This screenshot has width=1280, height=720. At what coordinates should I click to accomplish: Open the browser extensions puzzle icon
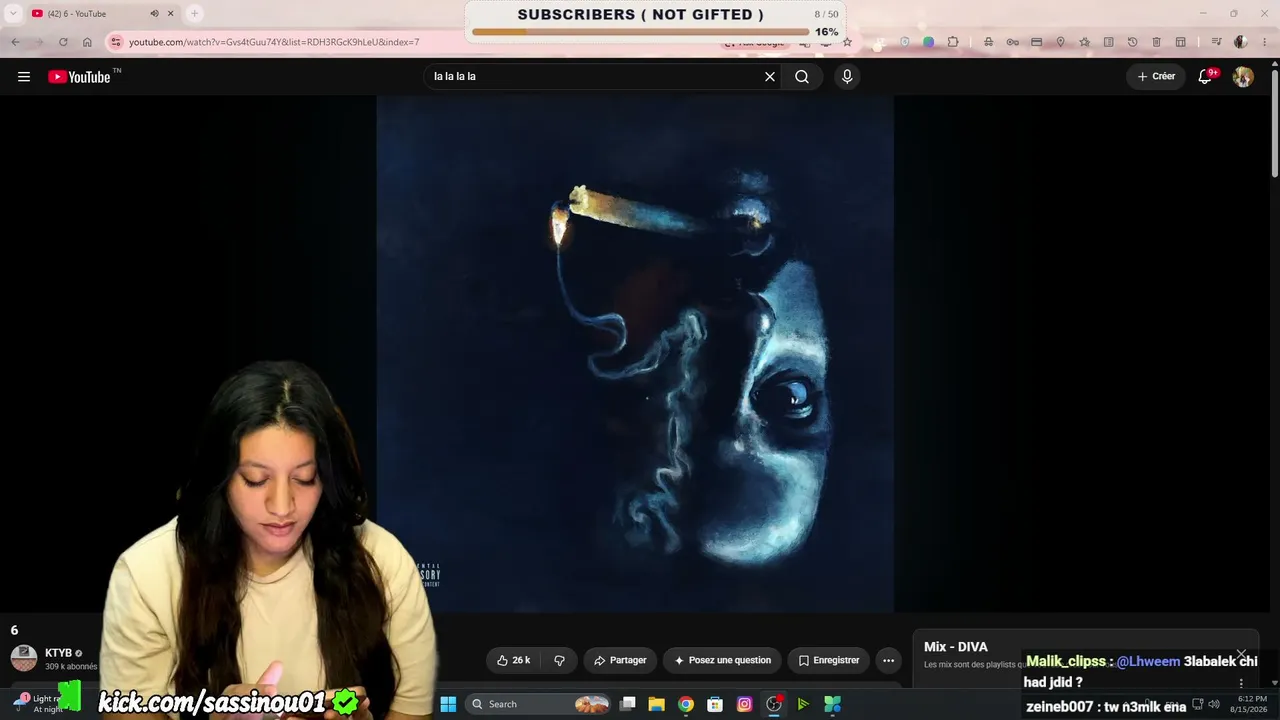953,42
